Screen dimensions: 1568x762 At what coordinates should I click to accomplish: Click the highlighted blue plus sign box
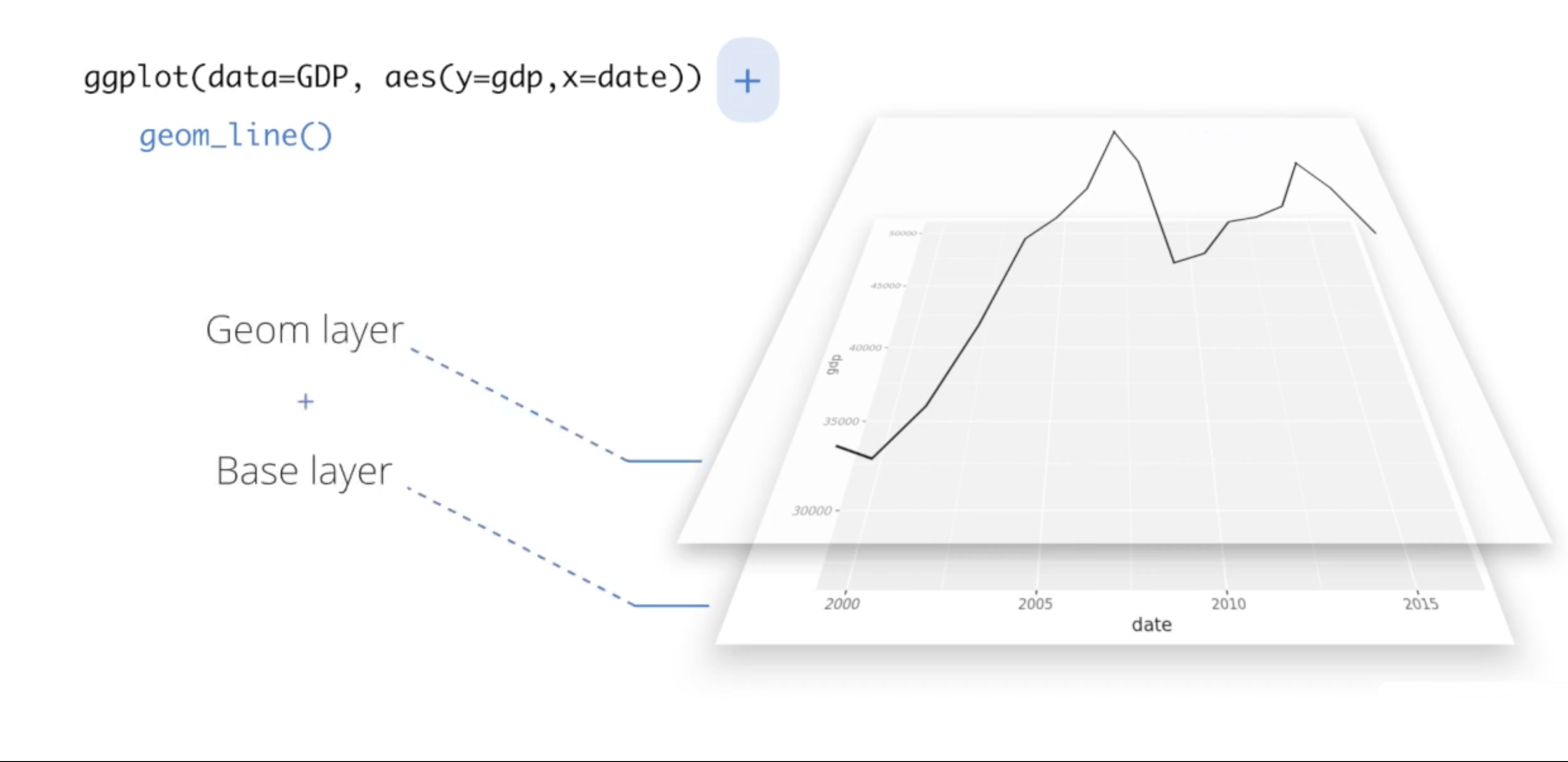coord(747,80)
